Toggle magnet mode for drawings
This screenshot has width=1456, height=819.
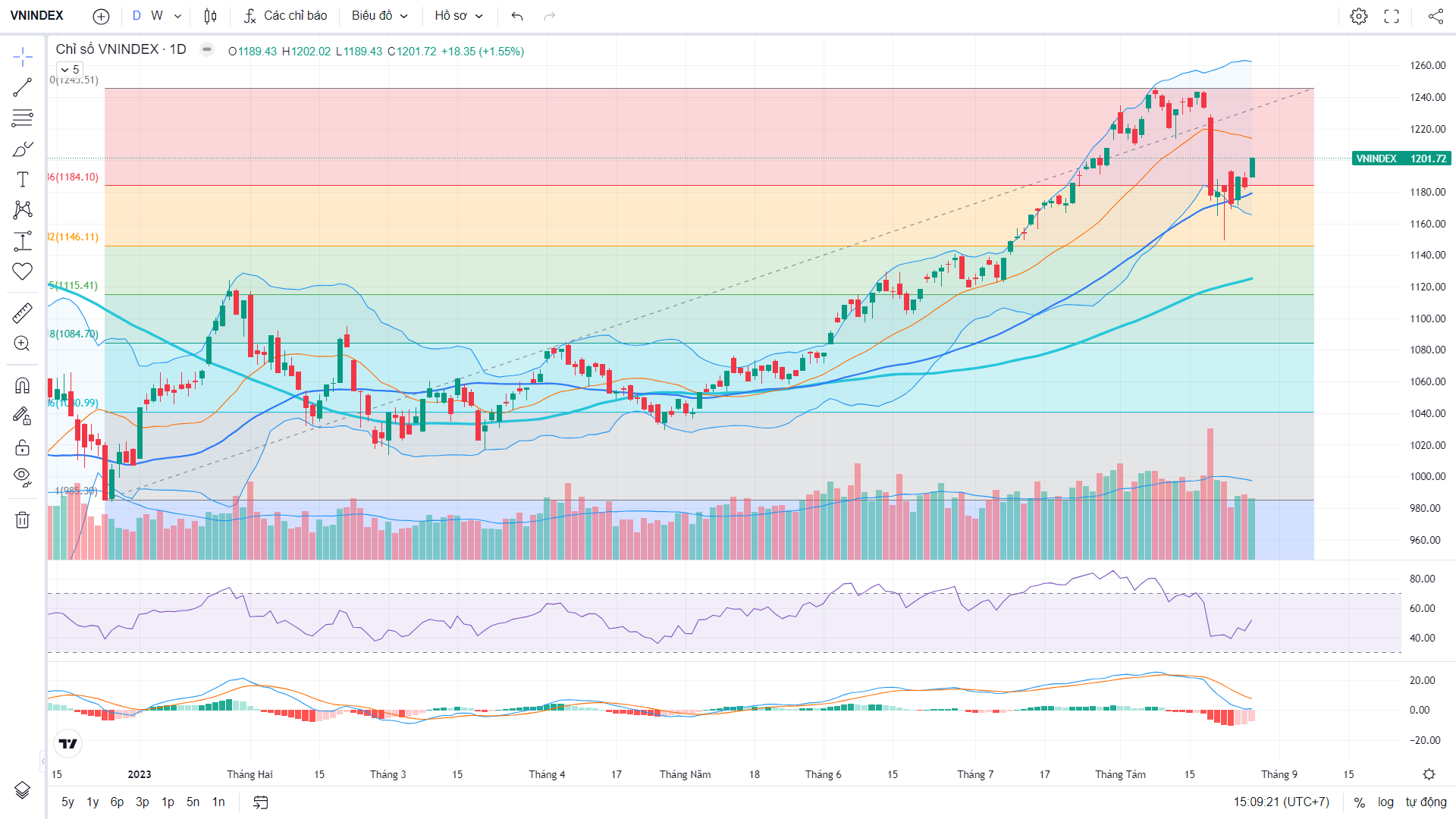click(x=23, y=385)
